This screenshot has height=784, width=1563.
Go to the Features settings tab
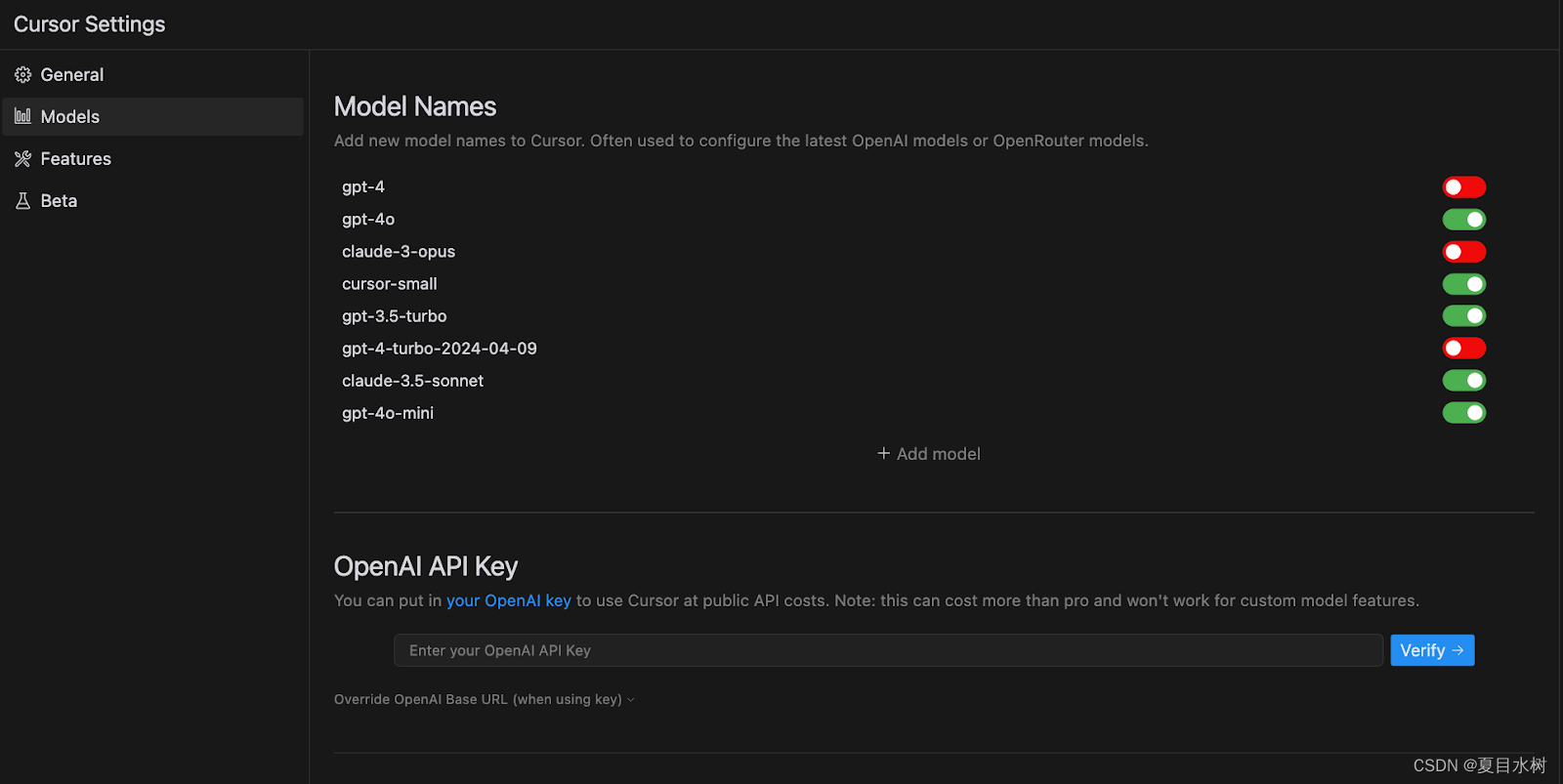(x=153, y=158)
